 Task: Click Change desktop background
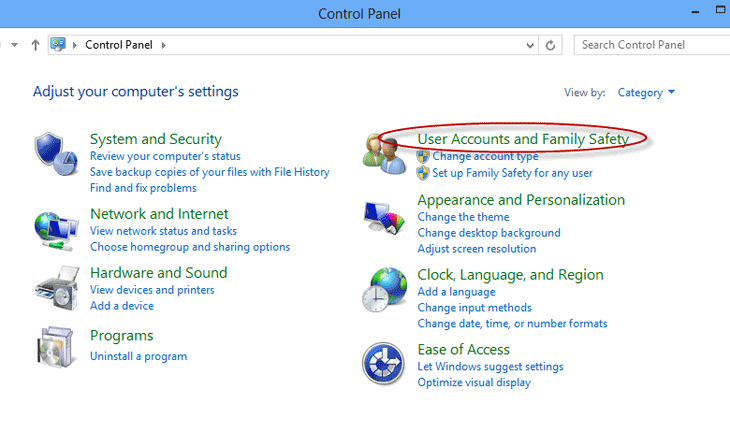pyautogui.click(x=489, y=233)
